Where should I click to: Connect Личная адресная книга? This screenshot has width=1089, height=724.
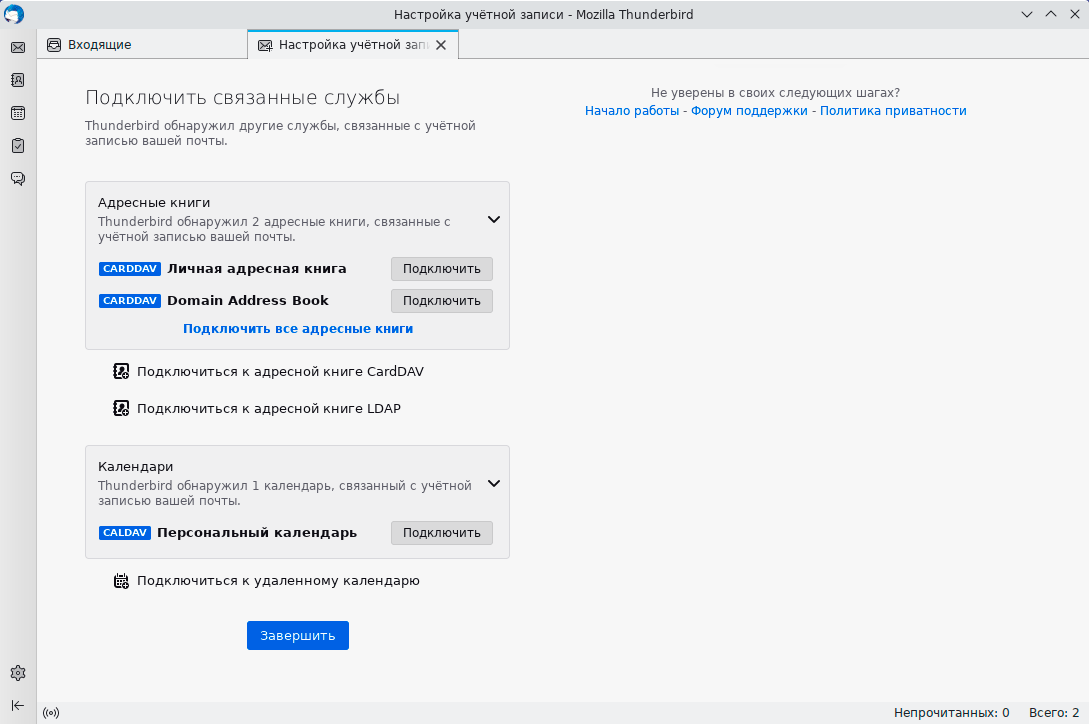click(442, 269)
